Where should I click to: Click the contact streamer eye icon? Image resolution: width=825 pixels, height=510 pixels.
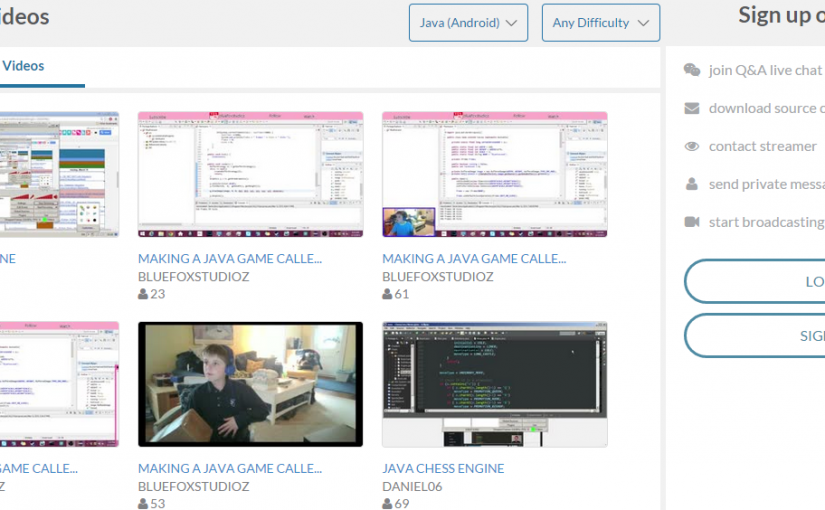[x=692, y=146]
